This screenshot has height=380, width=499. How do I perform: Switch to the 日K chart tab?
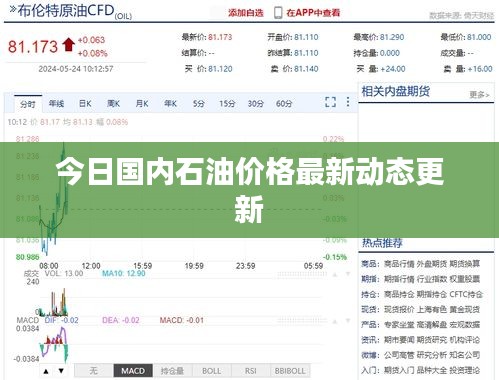coord(85,104)
